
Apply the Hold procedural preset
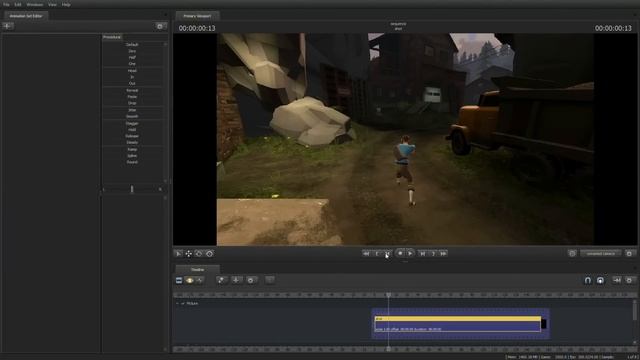click(x=132, y=129)
